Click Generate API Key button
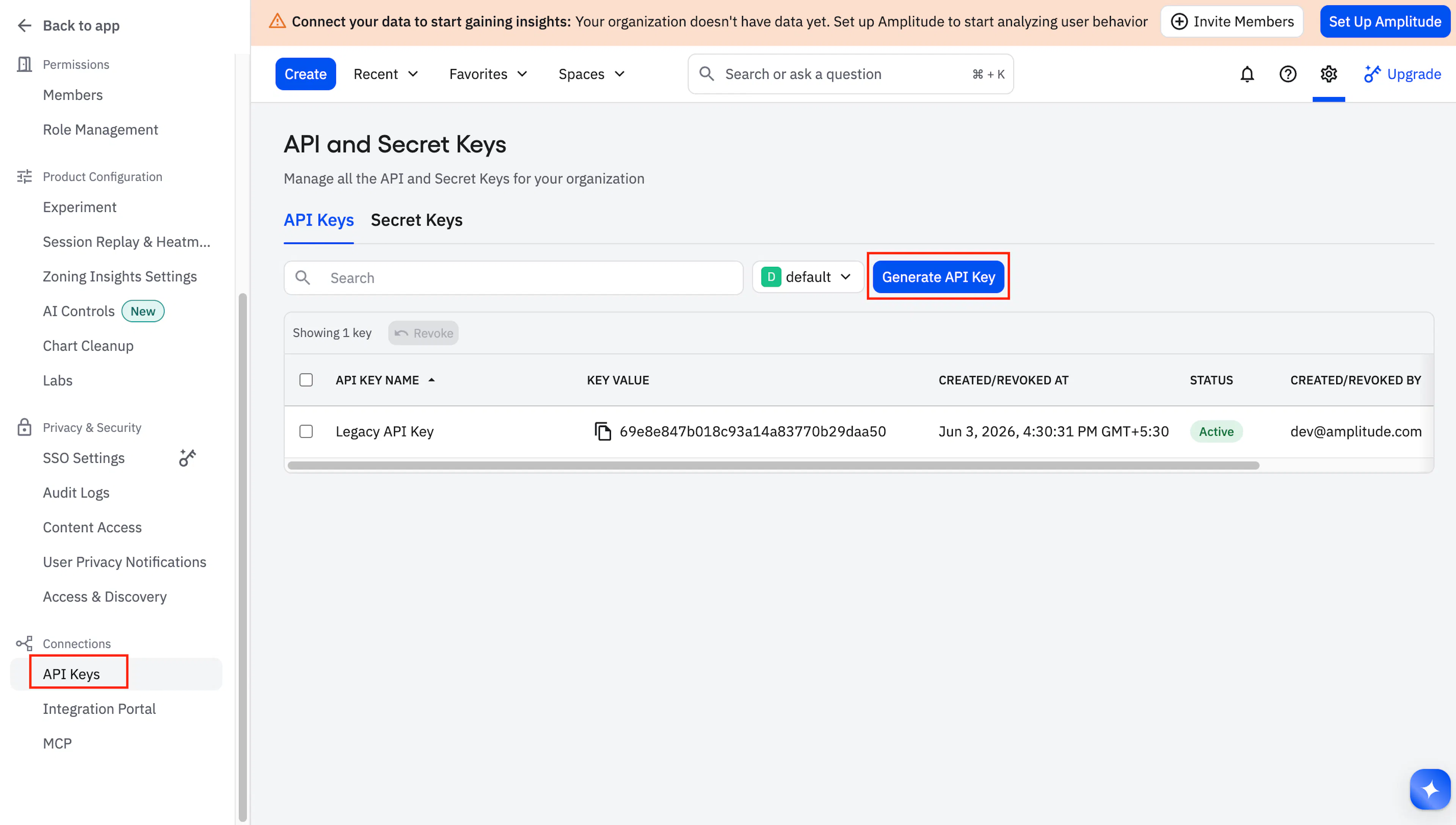 [x=938, y=277]
